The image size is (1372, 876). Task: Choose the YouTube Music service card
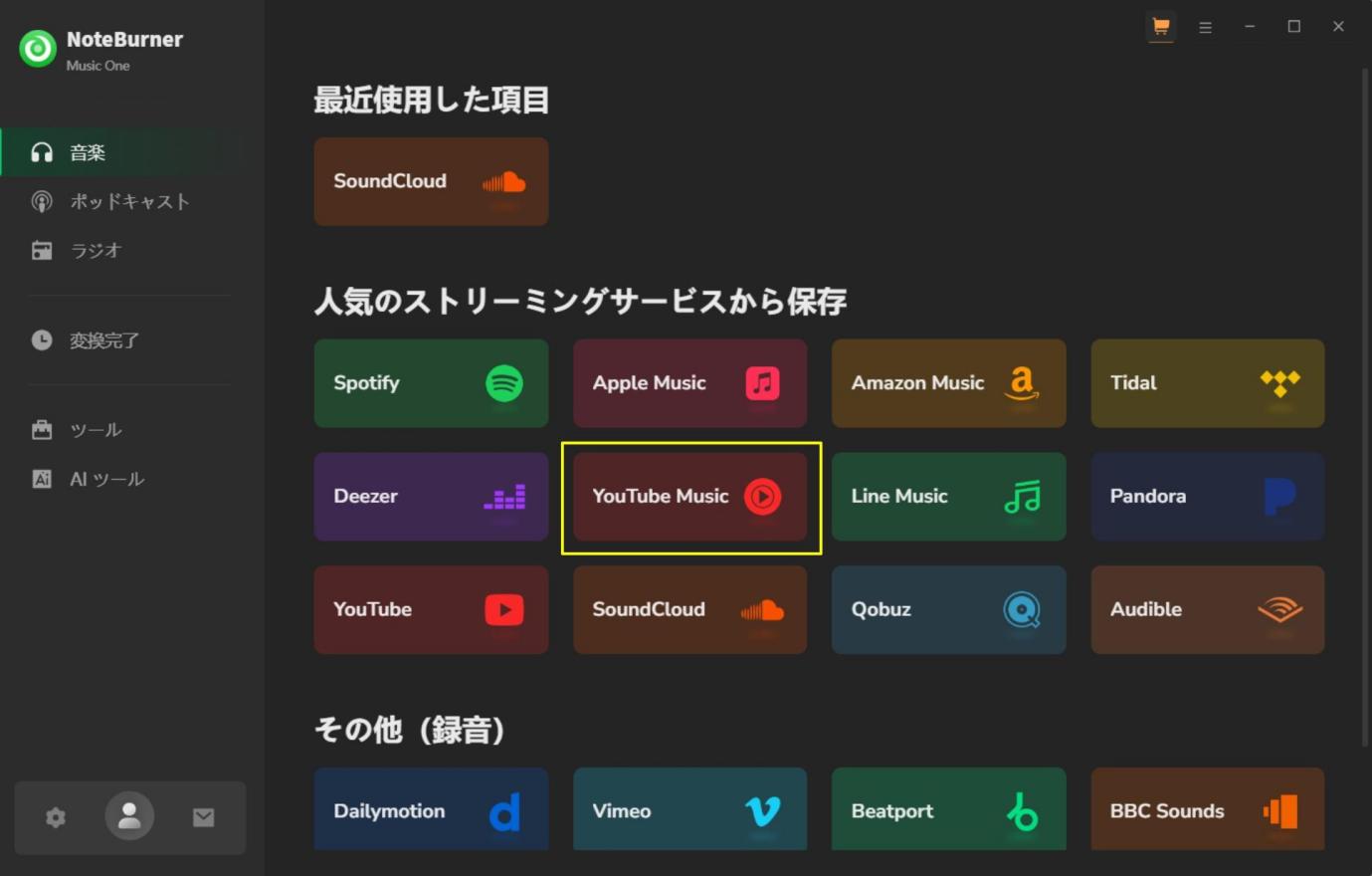click(689, 497)
